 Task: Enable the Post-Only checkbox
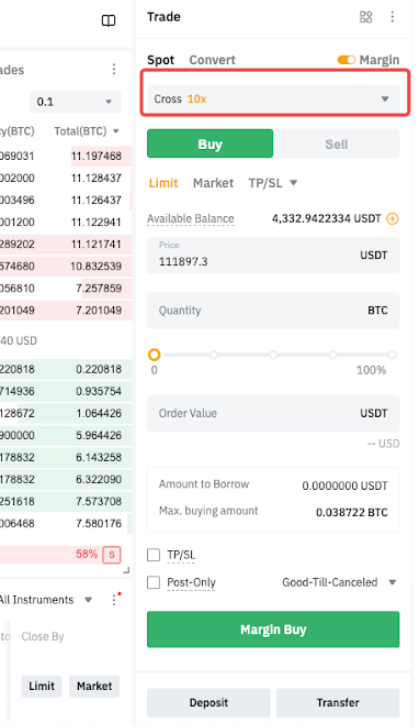[x=154, y=582]
